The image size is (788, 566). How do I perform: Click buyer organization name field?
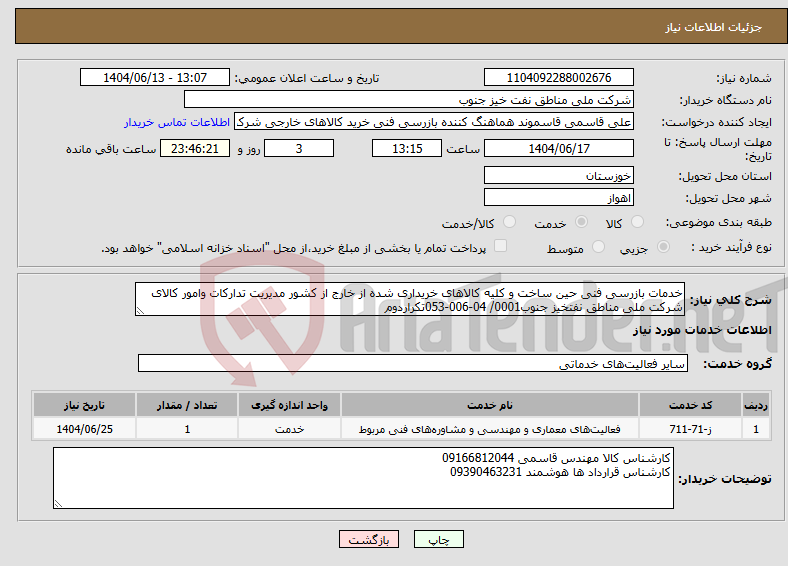(409, 100)
